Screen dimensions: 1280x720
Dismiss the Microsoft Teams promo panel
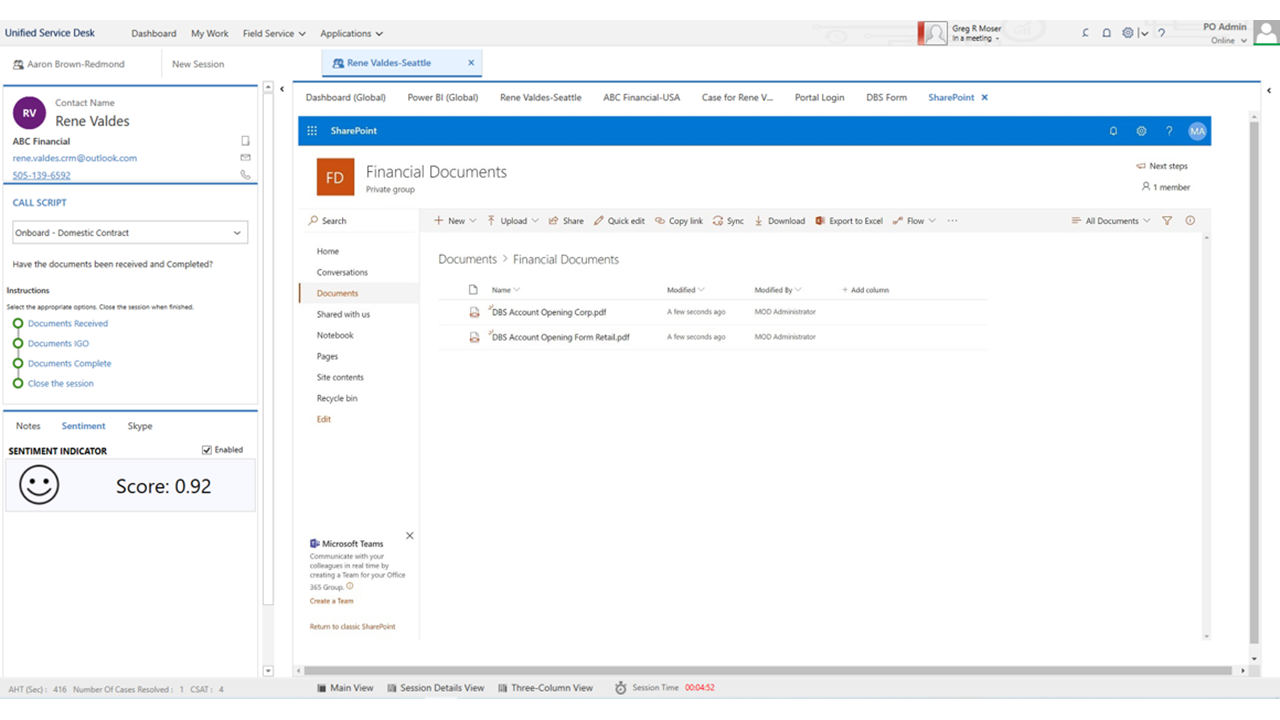pyautogui.click(x=409, y=536)
